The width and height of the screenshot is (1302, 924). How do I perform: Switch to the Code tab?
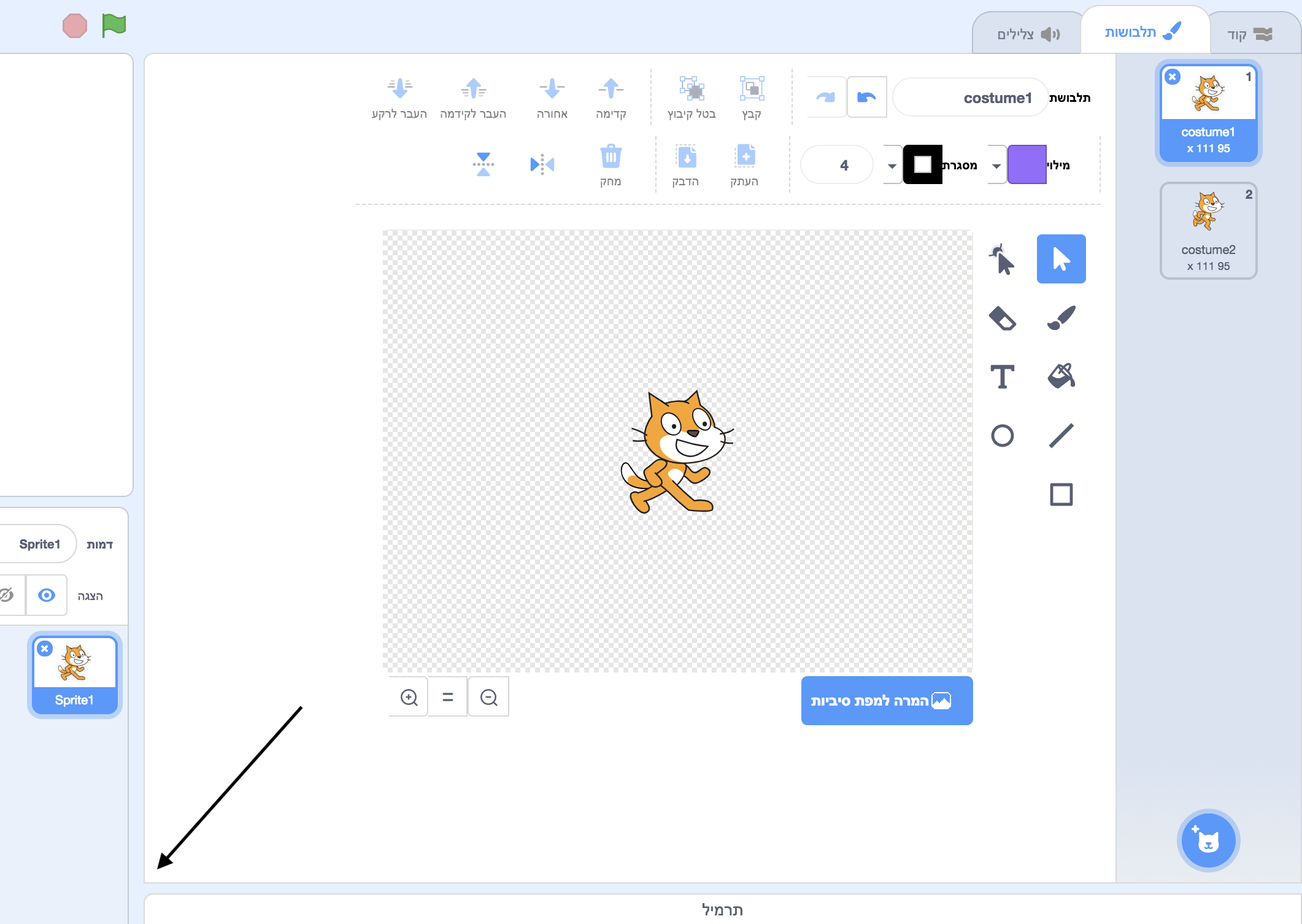click(1250, 34)
